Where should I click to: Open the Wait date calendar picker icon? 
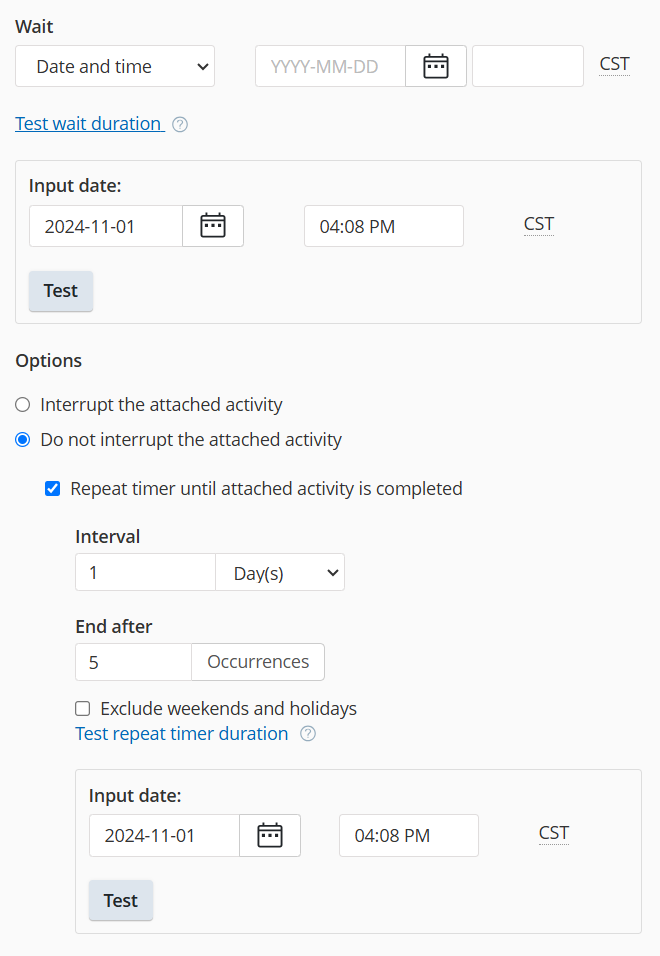[435, 67]
